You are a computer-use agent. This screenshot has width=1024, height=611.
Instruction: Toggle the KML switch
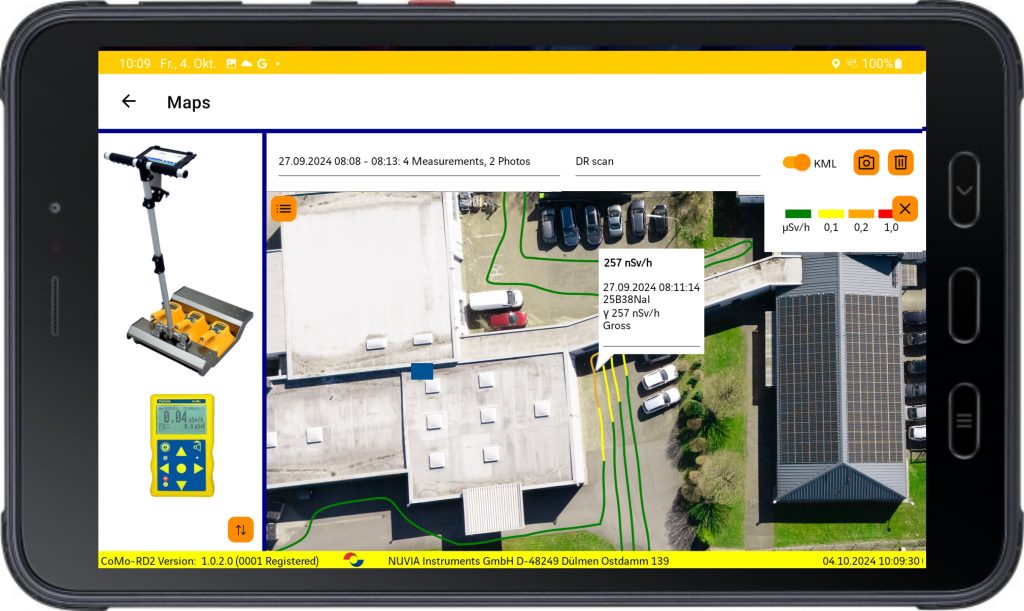tap(796, 163)
